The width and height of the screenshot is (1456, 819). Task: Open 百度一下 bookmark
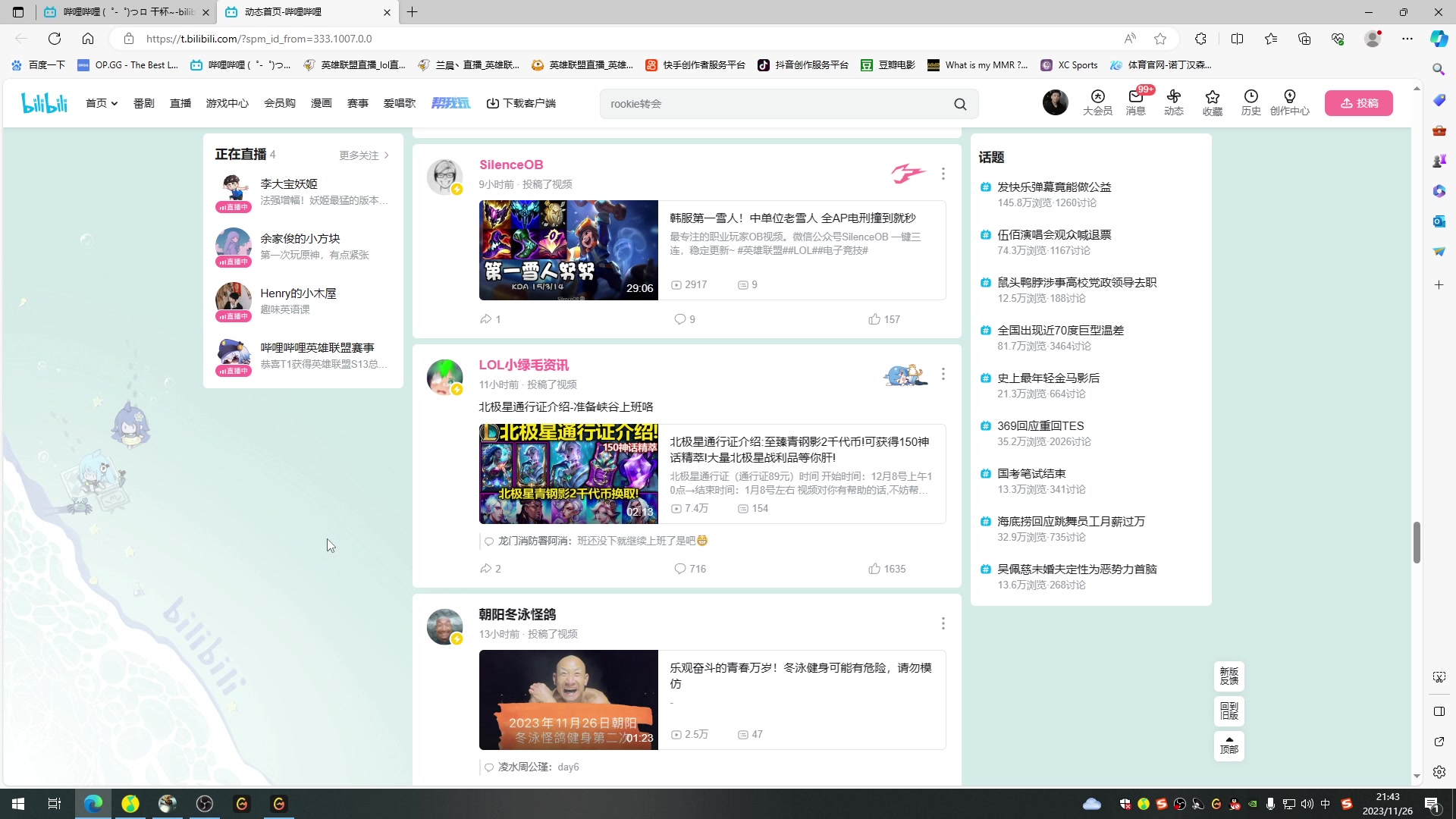tap(38, 65)
